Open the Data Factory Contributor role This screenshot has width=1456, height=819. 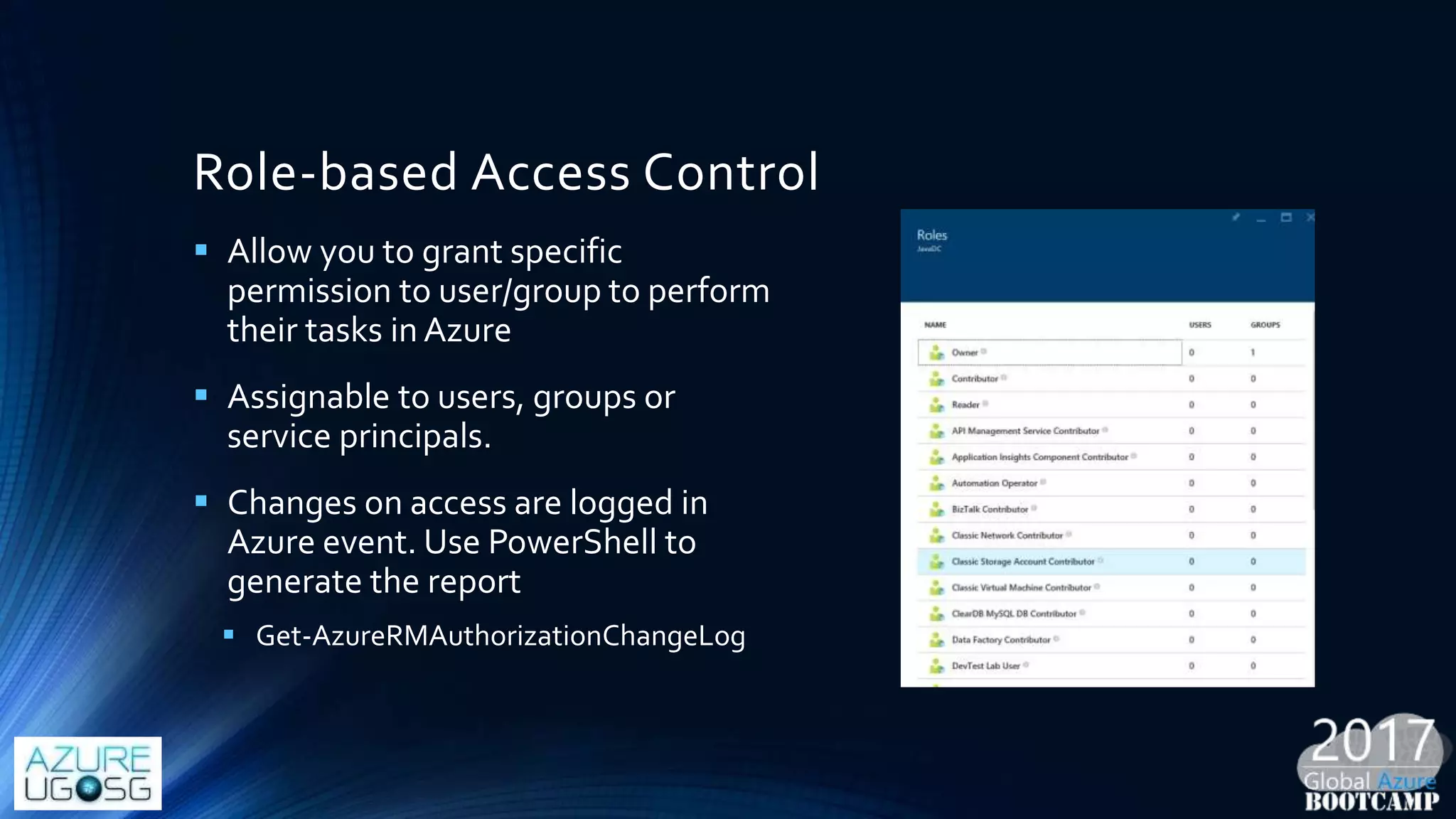point(1001,640)
